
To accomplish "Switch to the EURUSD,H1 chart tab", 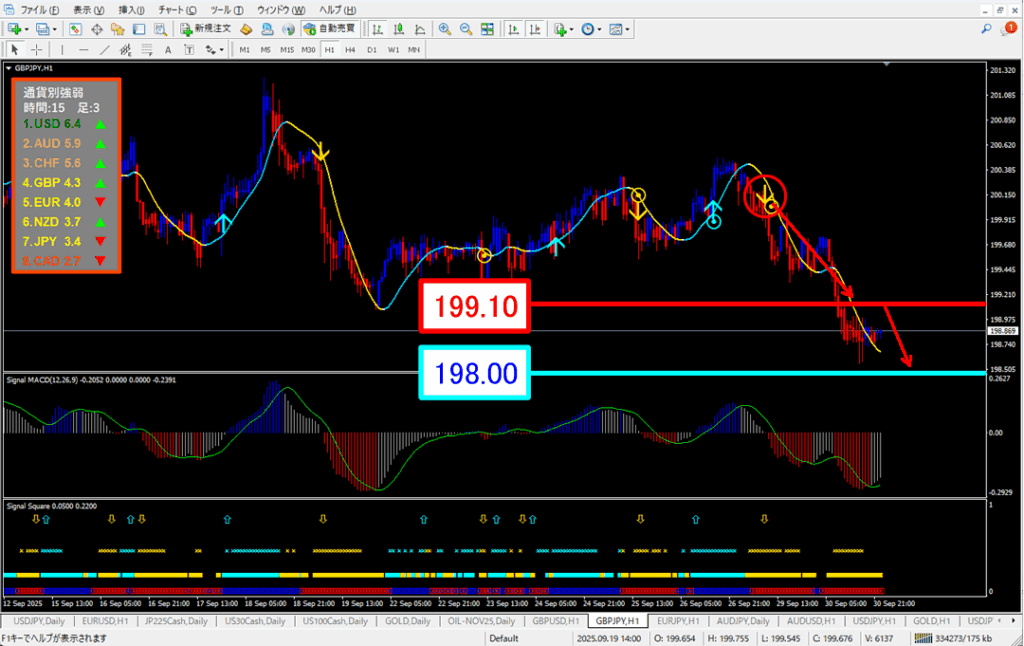I will point(104,620).
